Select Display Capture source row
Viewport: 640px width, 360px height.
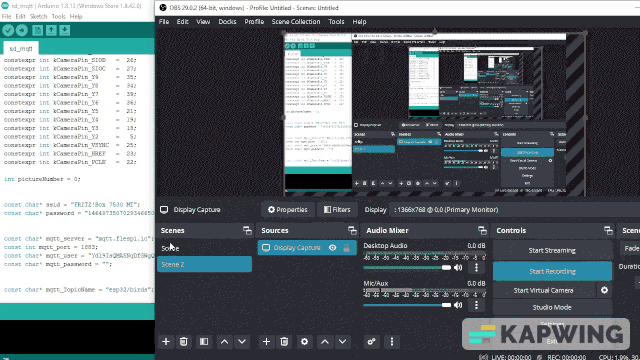click(307, 248)
